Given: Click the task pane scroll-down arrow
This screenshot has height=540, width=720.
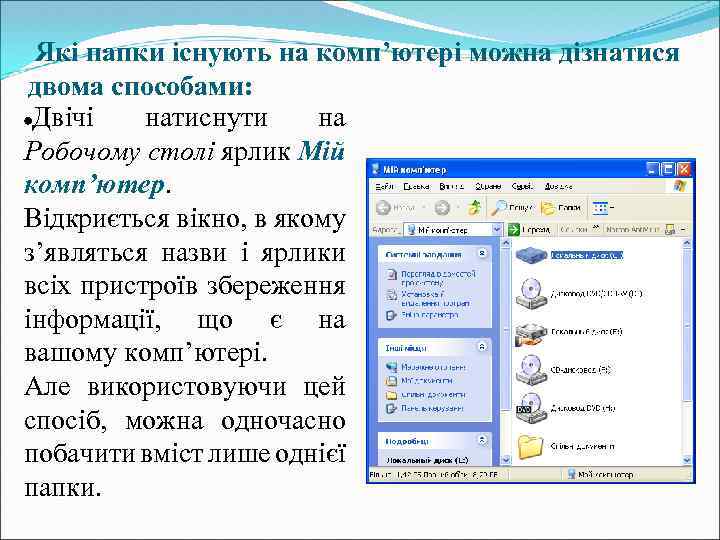Looking at the screenshot, I should (x=506, y=460).
